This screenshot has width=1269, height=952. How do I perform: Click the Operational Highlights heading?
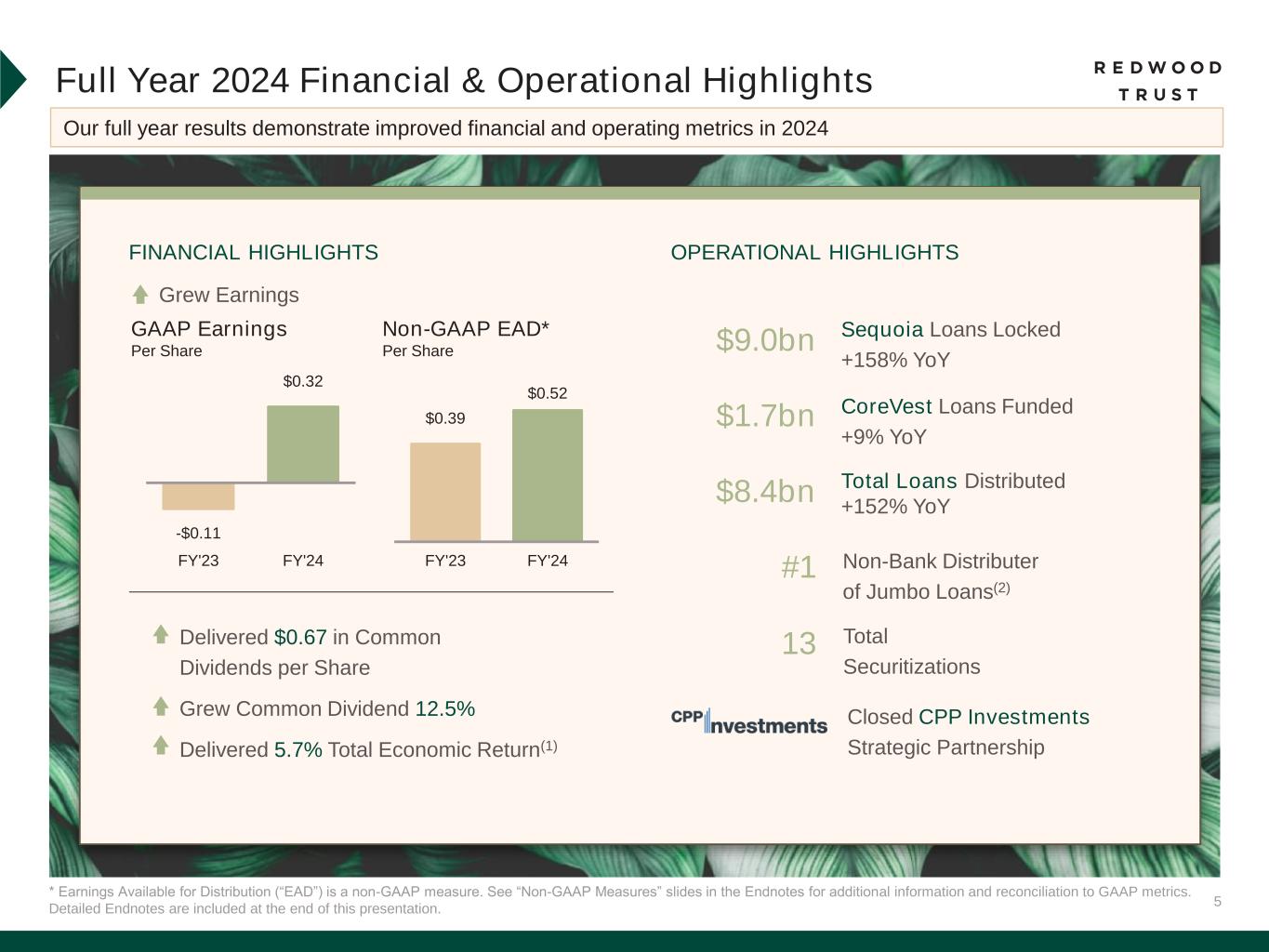coord(814,253)
